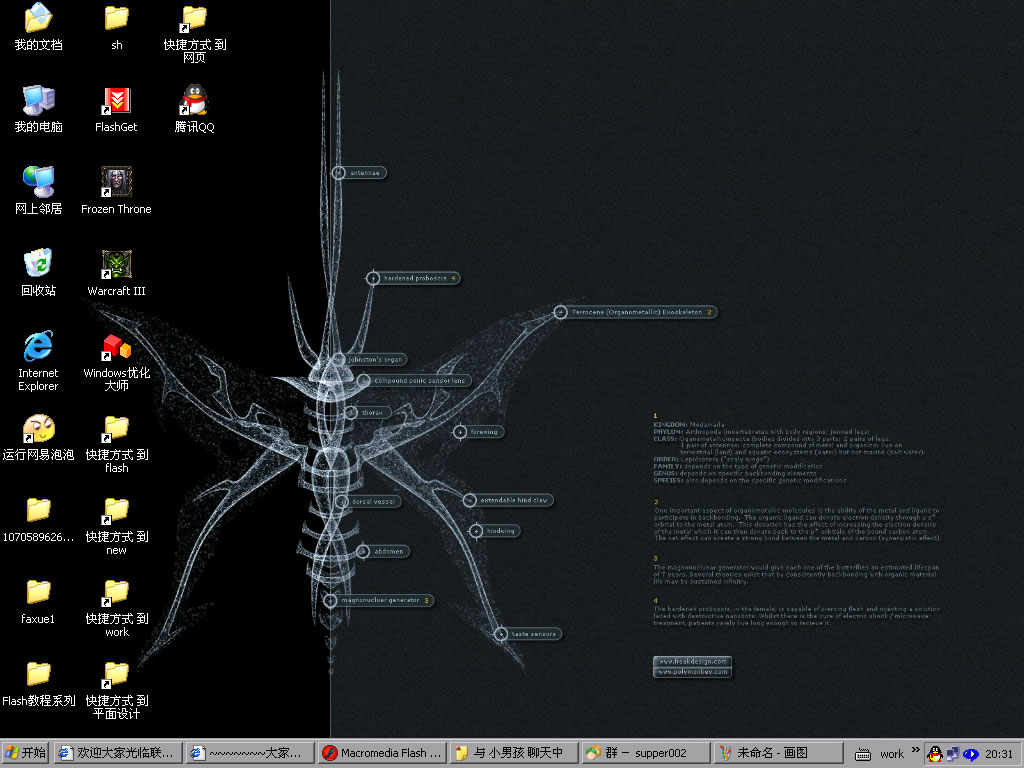Open the faxue1 folder
1024x768 pixels.
pos(38,601)
